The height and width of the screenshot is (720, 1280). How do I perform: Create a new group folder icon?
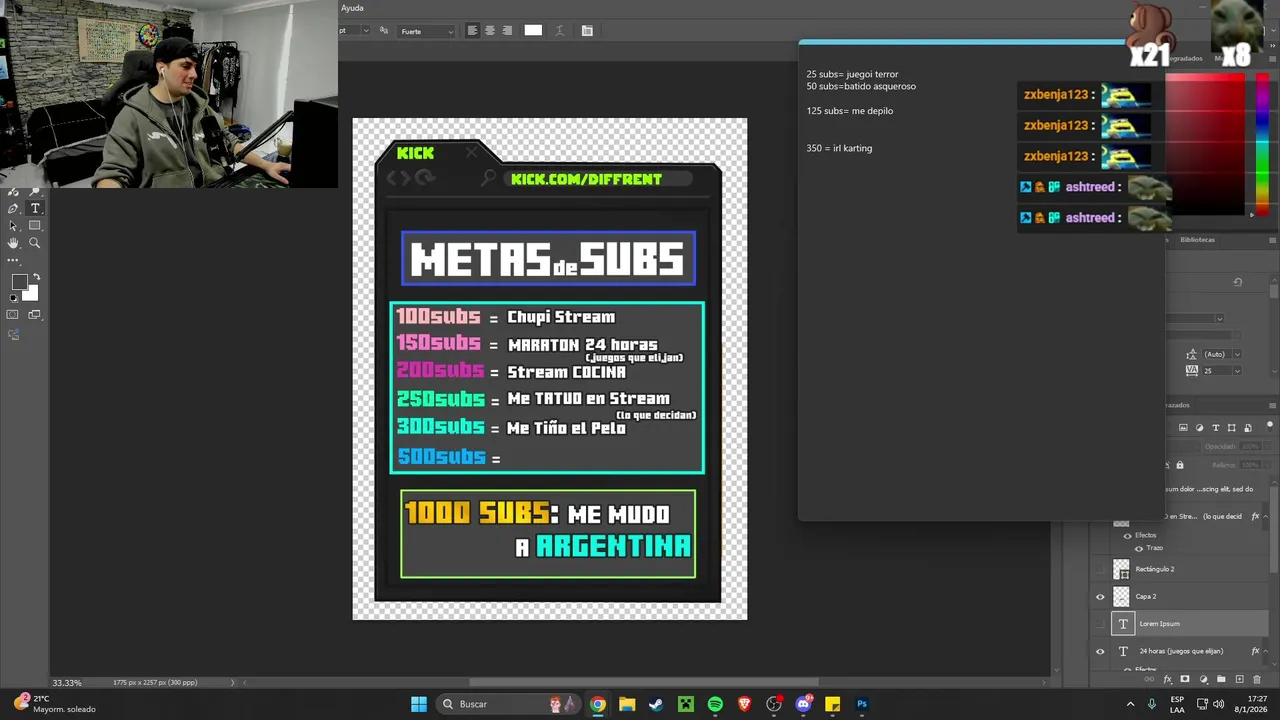(1221, 680)
